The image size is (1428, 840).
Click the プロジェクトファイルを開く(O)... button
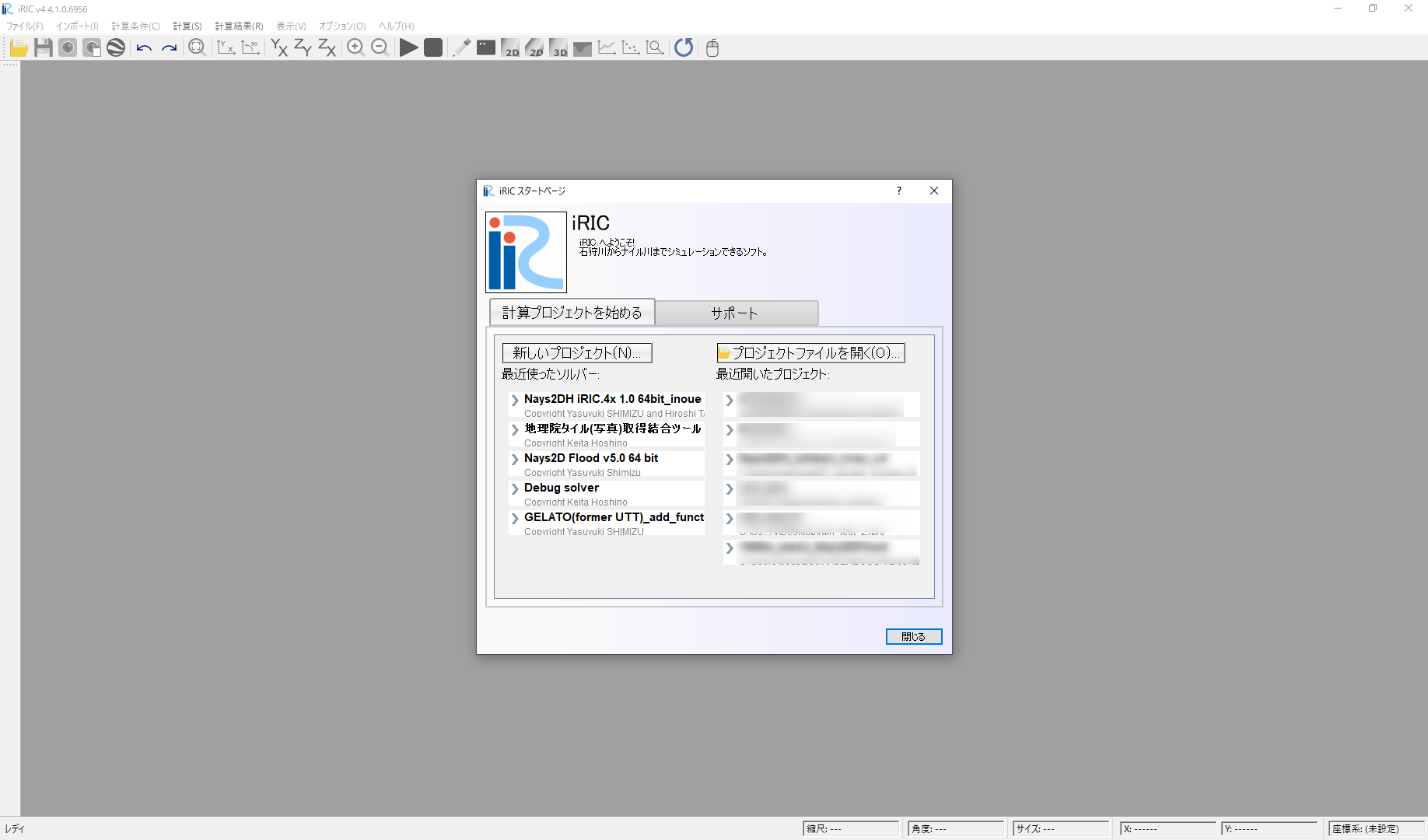pyautogui.click(x=810, y=353)
